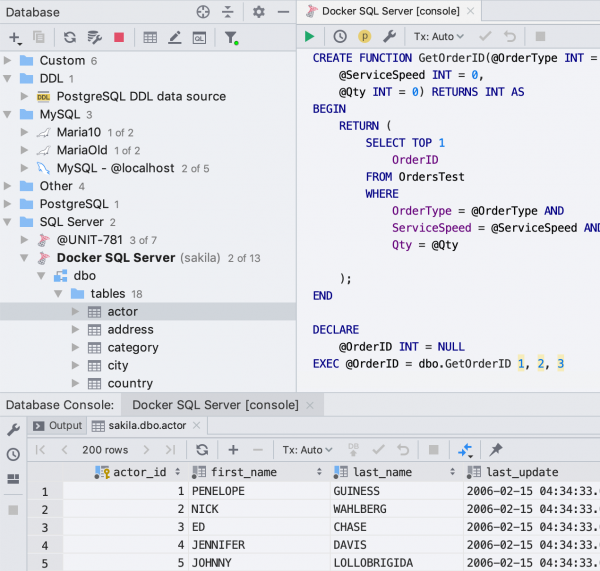Collapse the SQL Server folder
600x571 pixels.
point(9,222)
